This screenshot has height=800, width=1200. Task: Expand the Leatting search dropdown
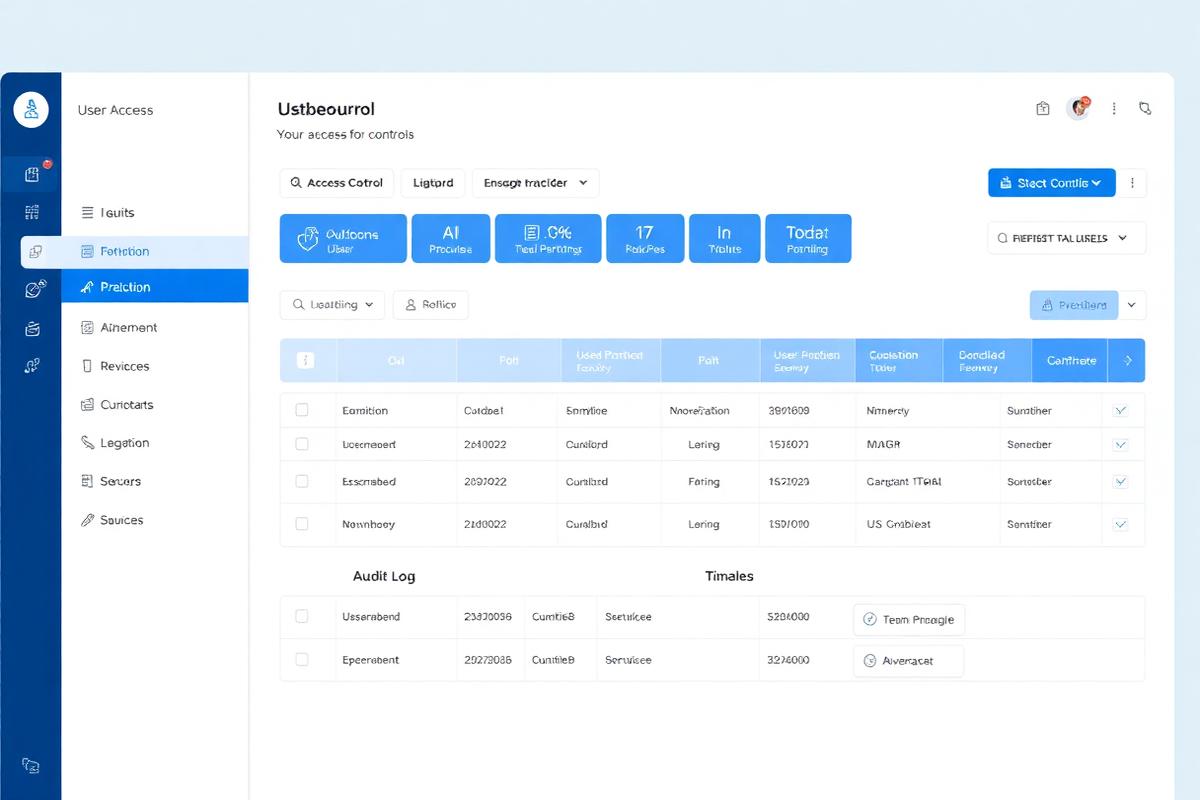332,305
